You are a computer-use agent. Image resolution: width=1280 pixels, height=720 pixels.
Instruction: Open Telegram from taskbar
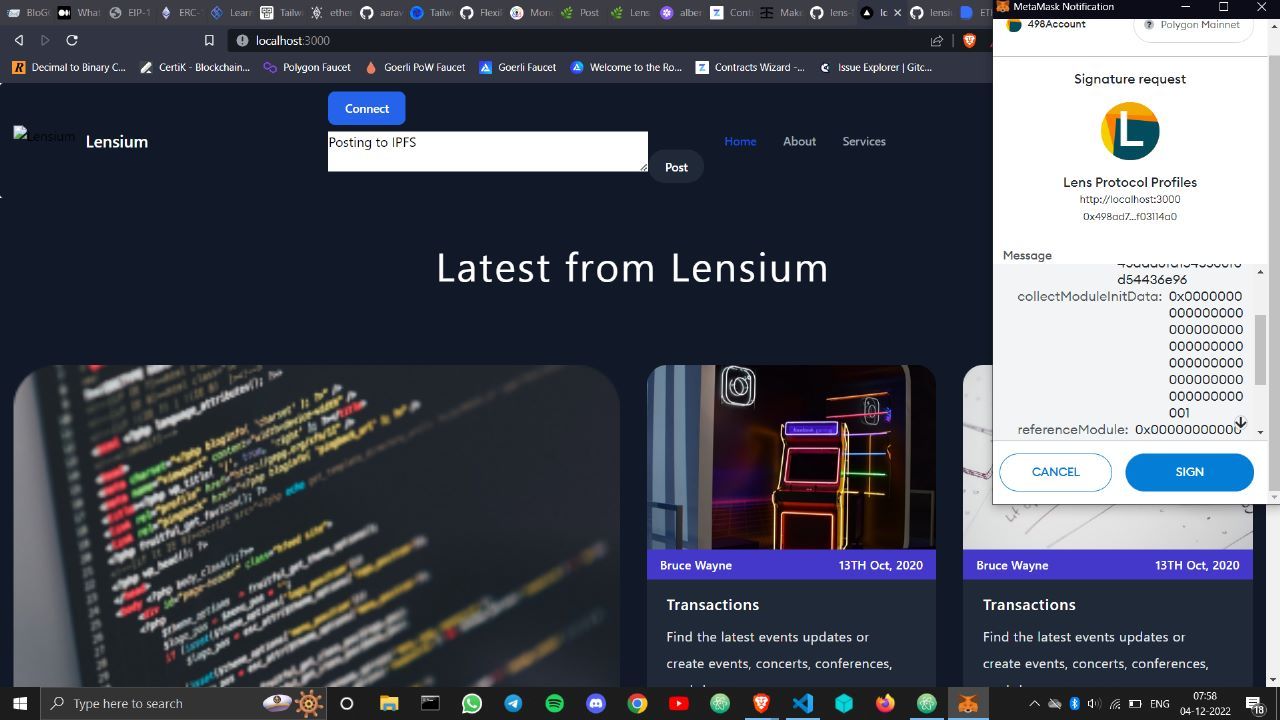[513, 703]
